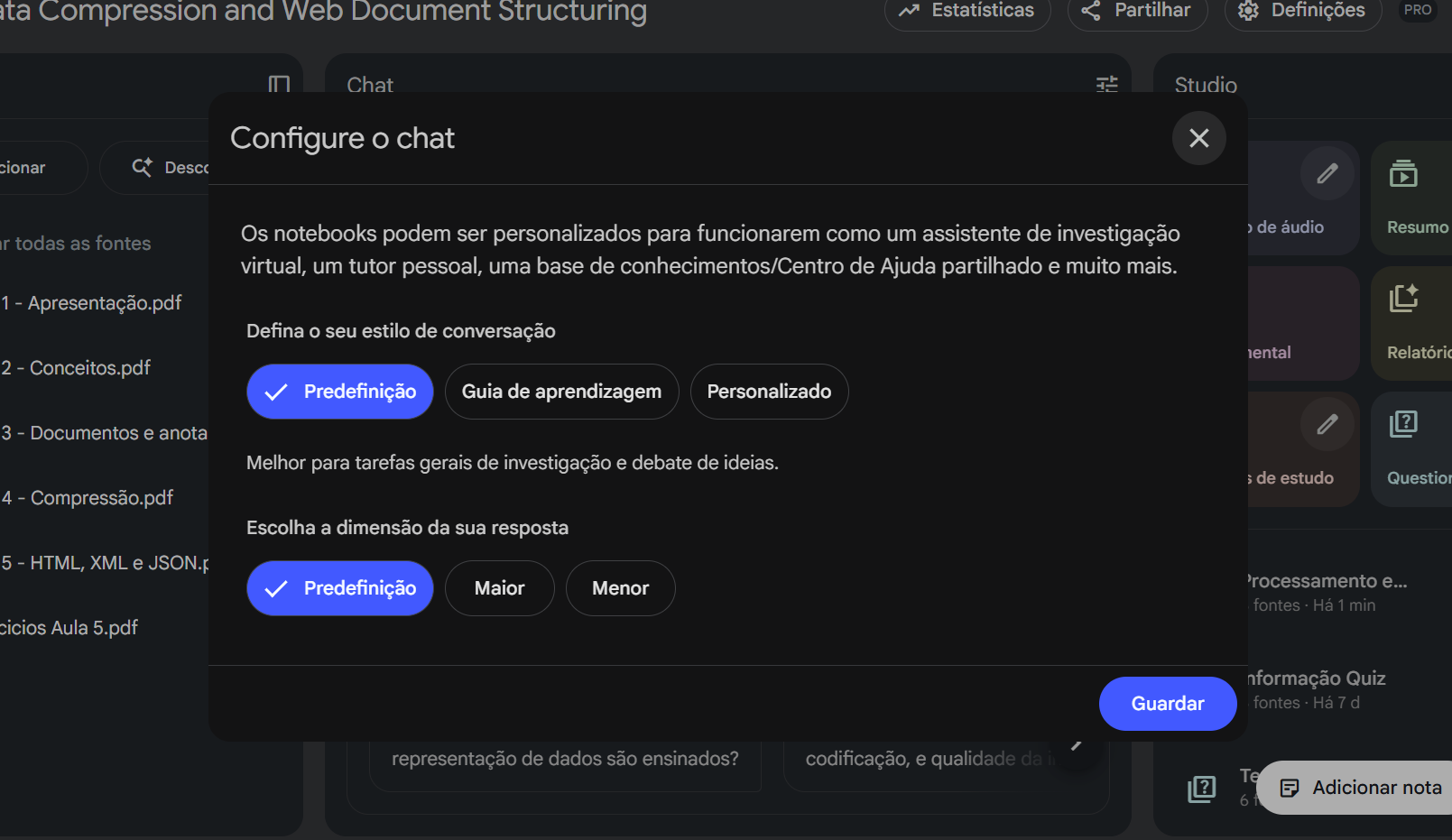Choose Personalizado conversation style

[x=769, y=392]
